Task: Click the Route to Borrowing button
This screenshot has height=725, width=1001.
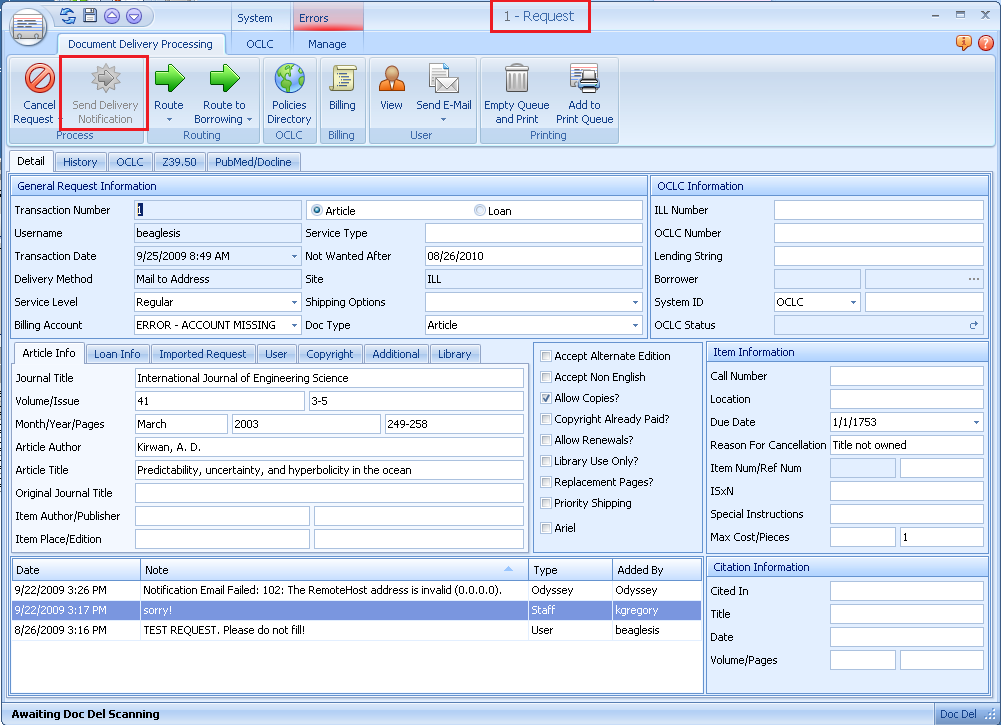Action: click(x=224, y=80)
